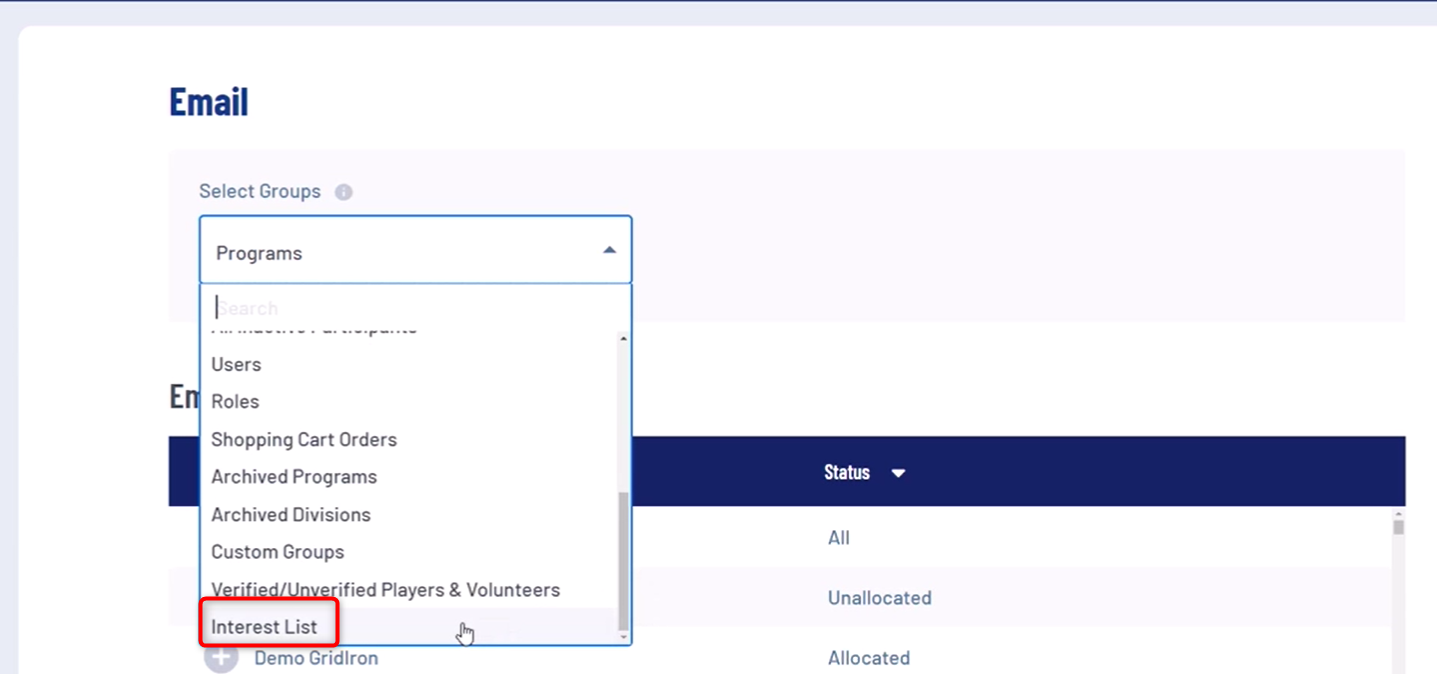Image resolution: width=1437 pixels, height=674 pixels.
Task: Select Custom Groups option
Action: [278, 552]
